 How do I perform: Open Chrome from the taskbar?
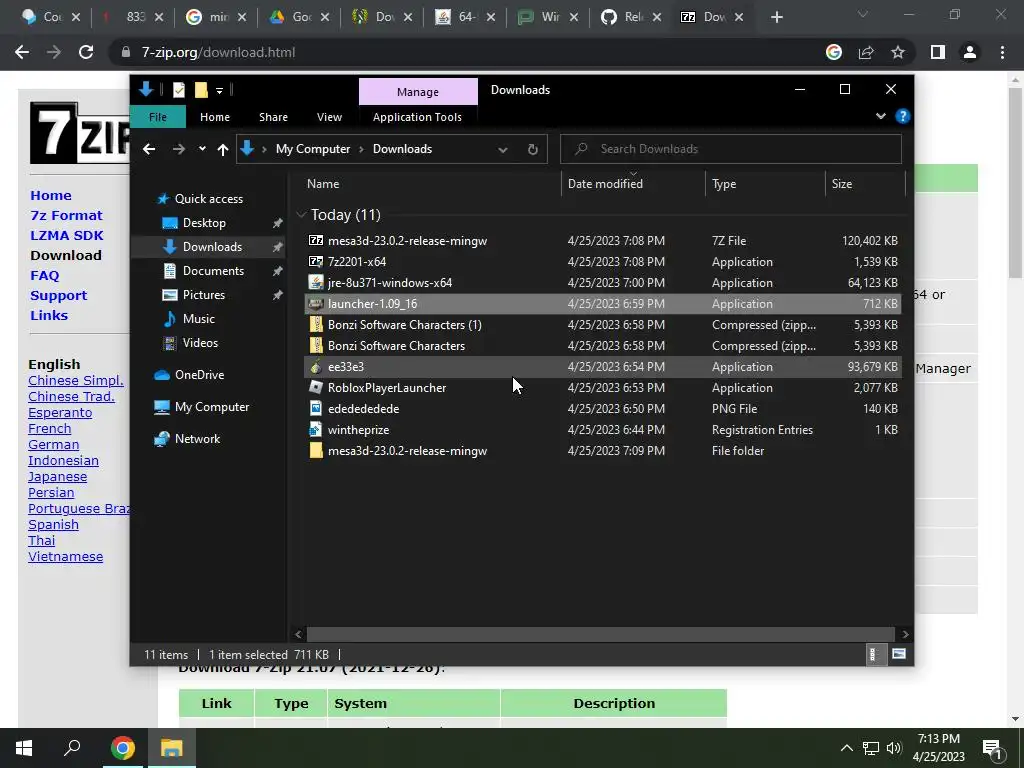(122, 748)
